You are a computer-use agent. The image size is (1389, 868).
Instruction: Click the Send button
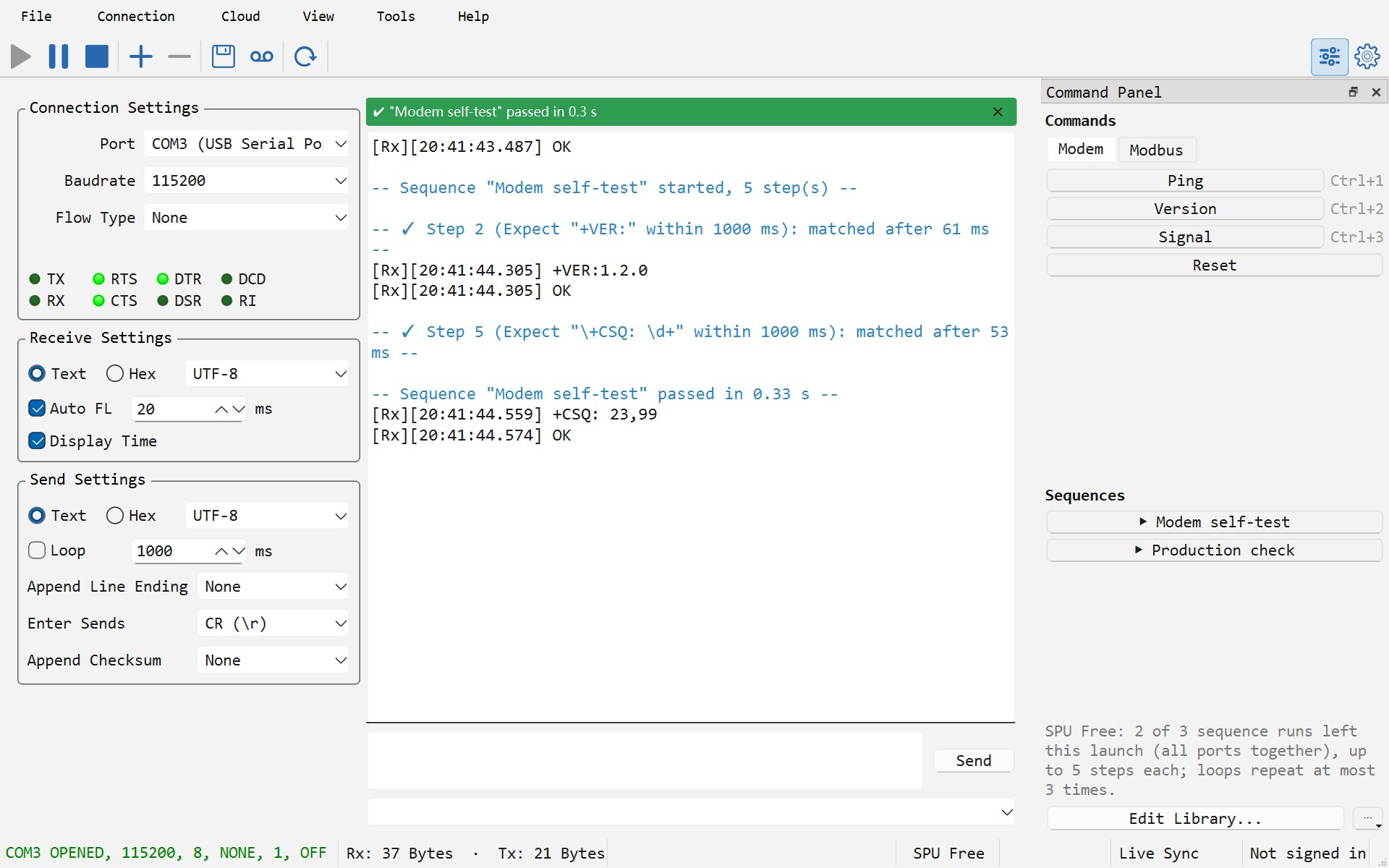(x=974, y=761)
